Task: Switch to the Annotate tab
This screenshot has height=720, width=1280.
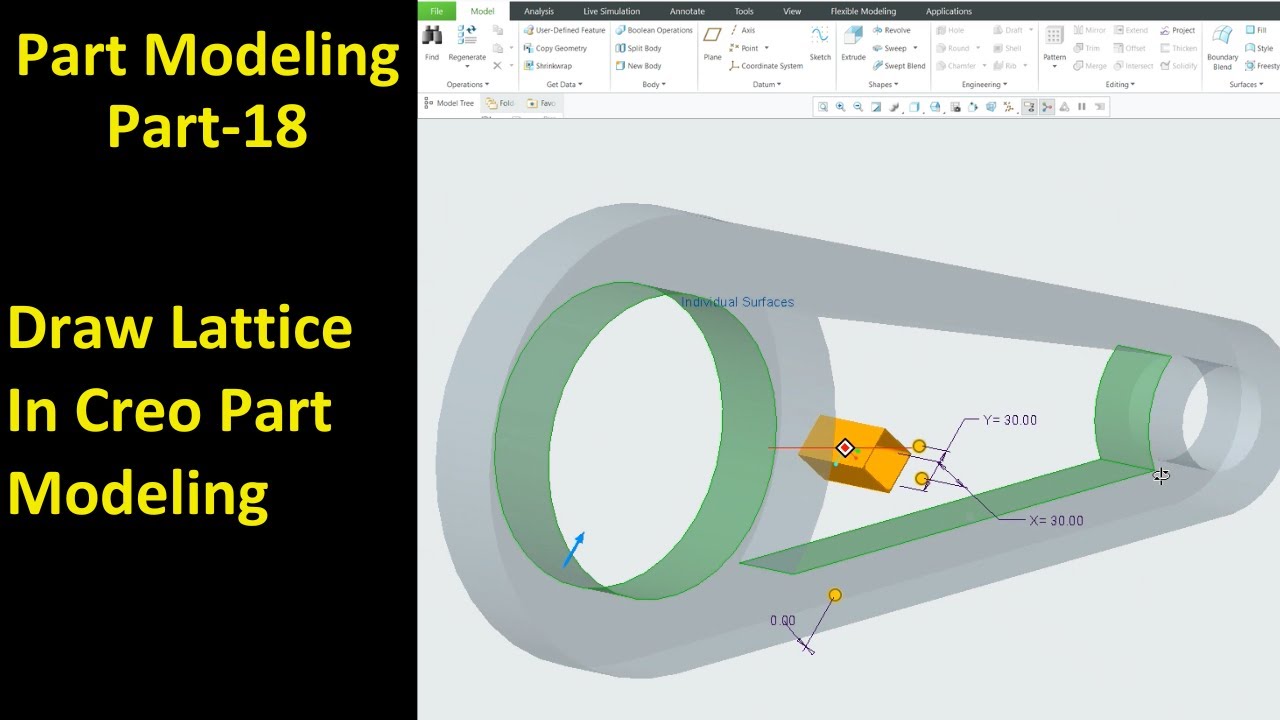Action: coord(687,11)
